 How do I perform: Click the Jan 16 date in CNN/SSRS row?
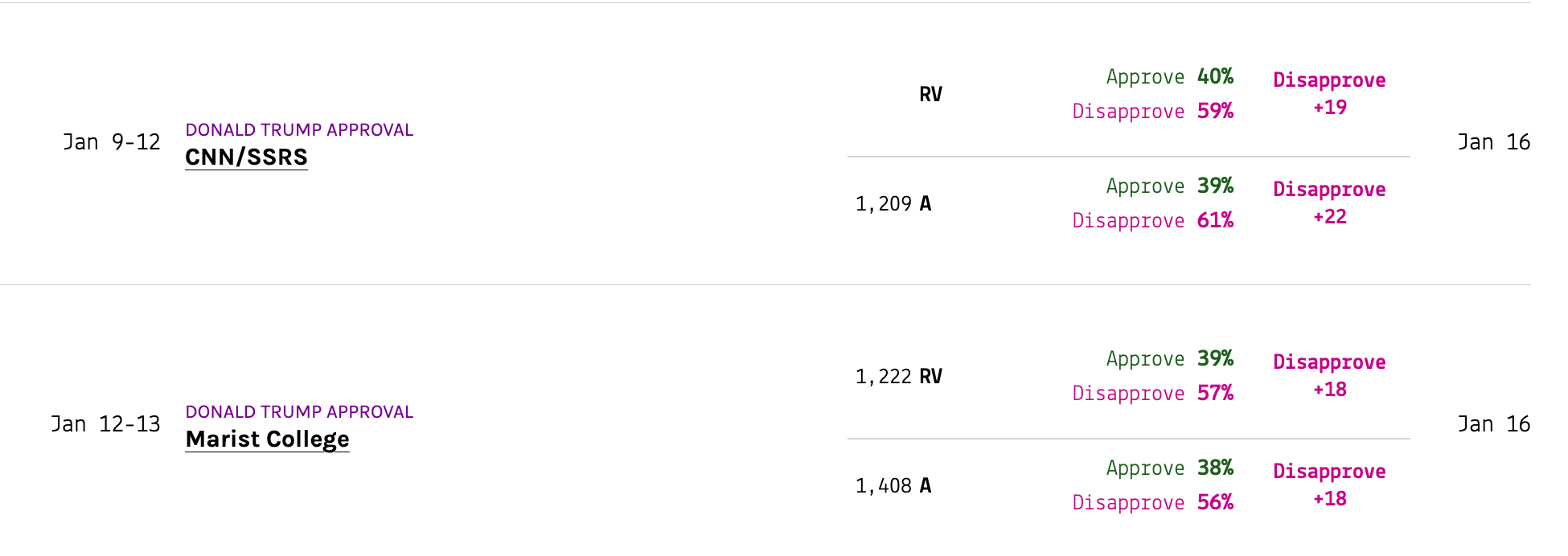pyautogui.click(x=1493, y=142)
